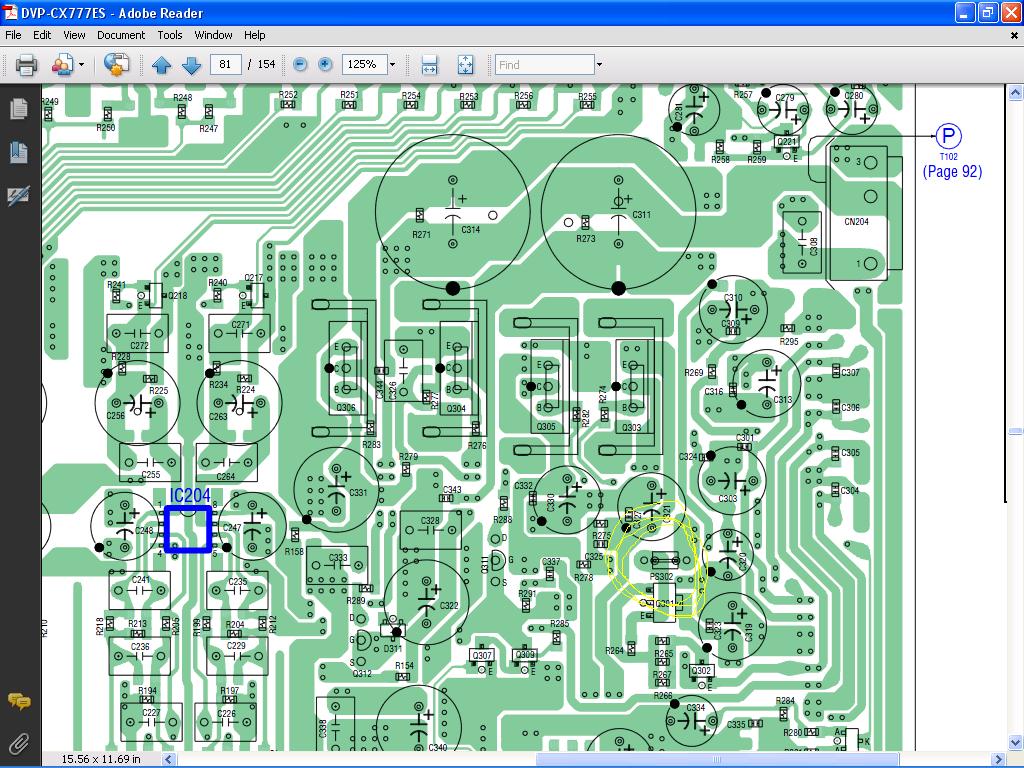
Task: Click the R271 resistor label
Action: coord(421,234)
